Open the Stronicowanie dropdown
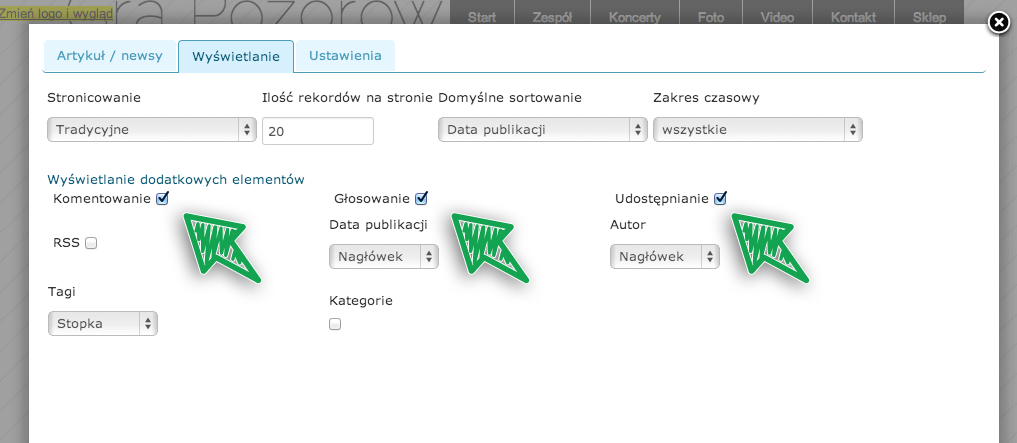This screenshot has height=443, width=1017. (152, 129)
